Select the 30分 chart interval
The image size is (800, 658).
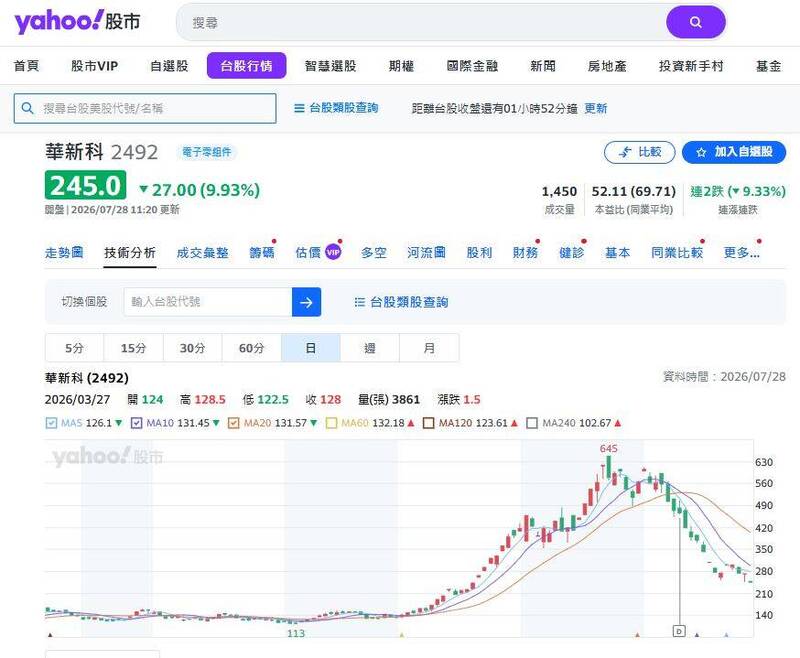point(192,348)
